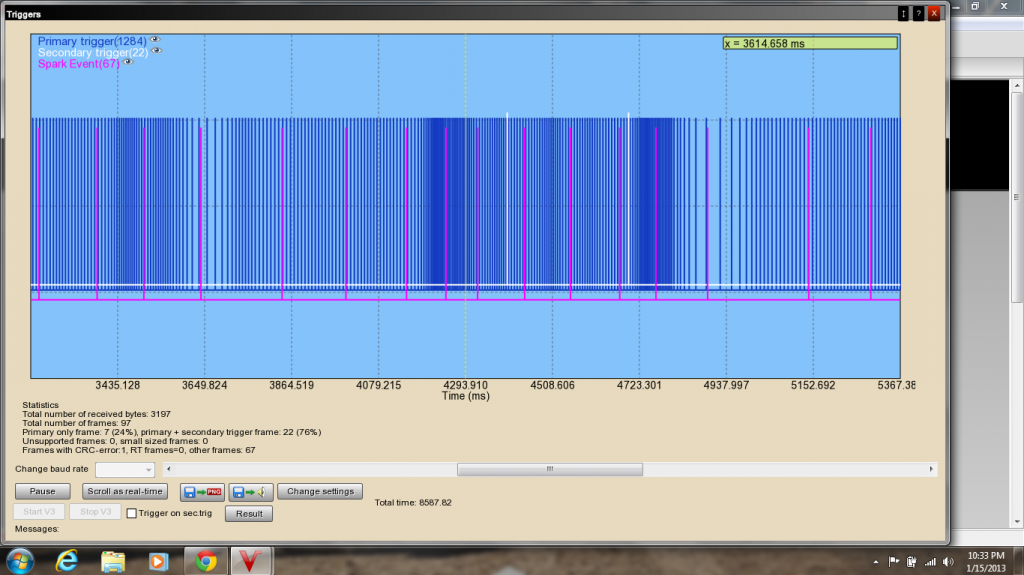Hide the Secondary trigger trace
This screenshot has height=575, width=1024.
157,51
